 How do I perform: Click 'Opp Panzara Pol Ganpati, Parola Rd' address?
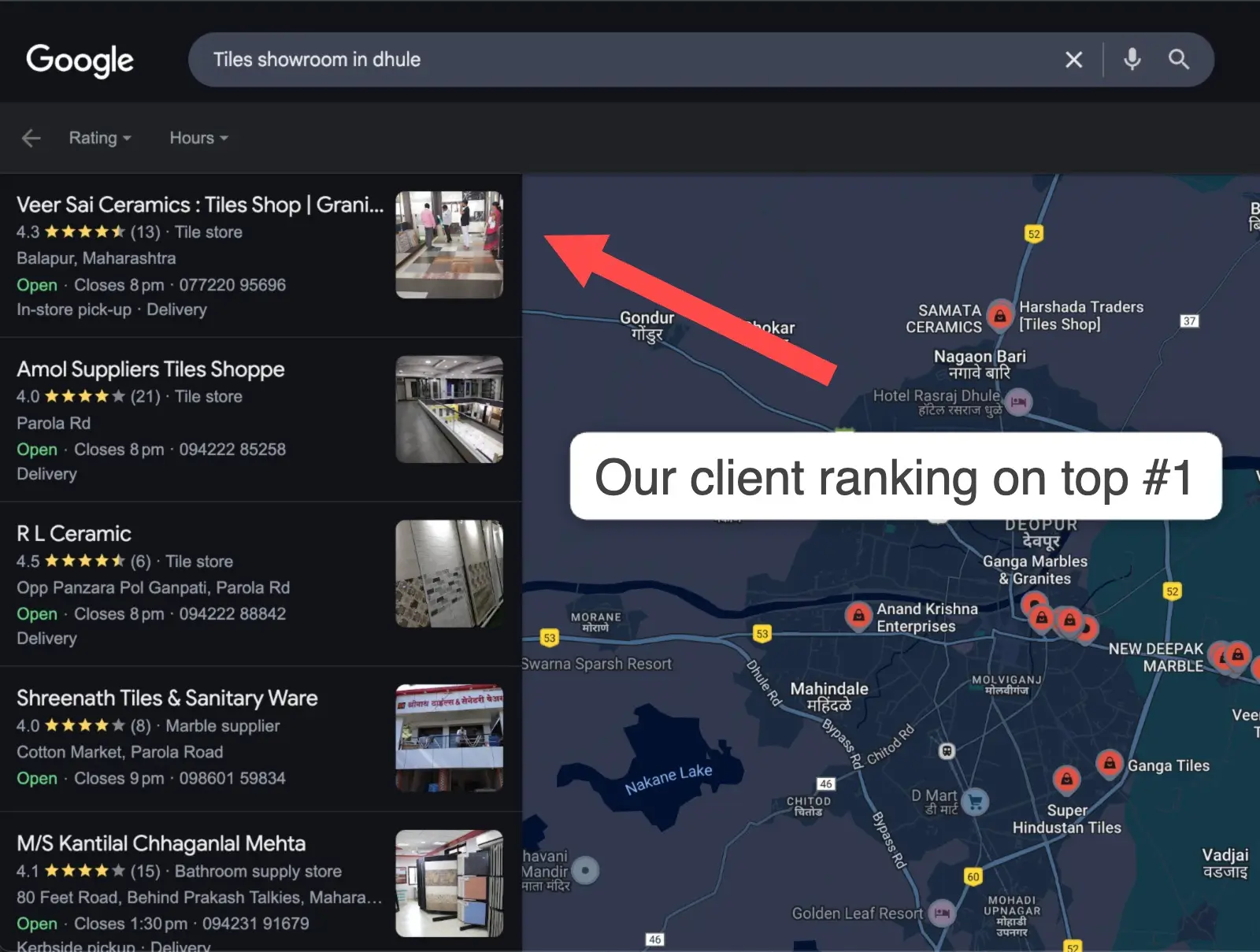click(x=154, y=587)
